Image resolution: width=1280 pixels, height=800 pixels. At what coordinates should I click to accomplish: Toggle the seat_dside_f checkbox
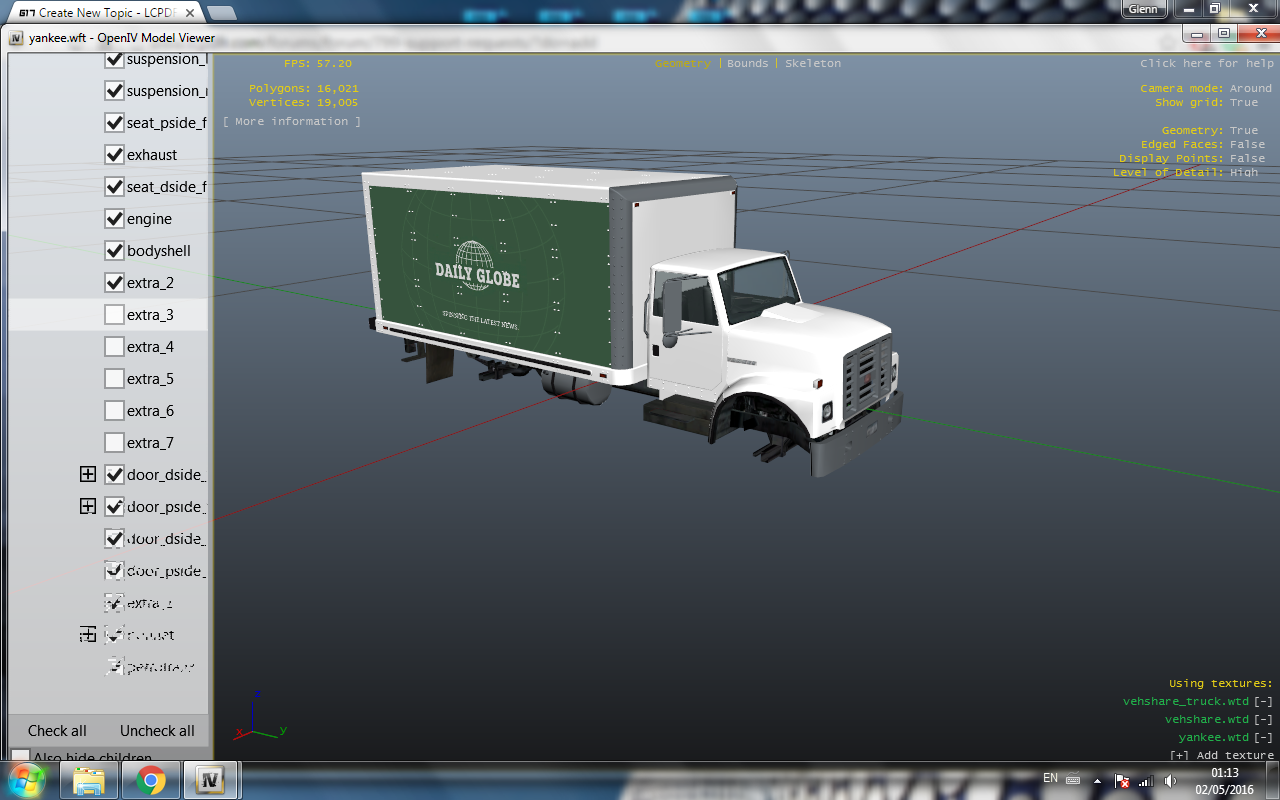click(x=114, y=187)
